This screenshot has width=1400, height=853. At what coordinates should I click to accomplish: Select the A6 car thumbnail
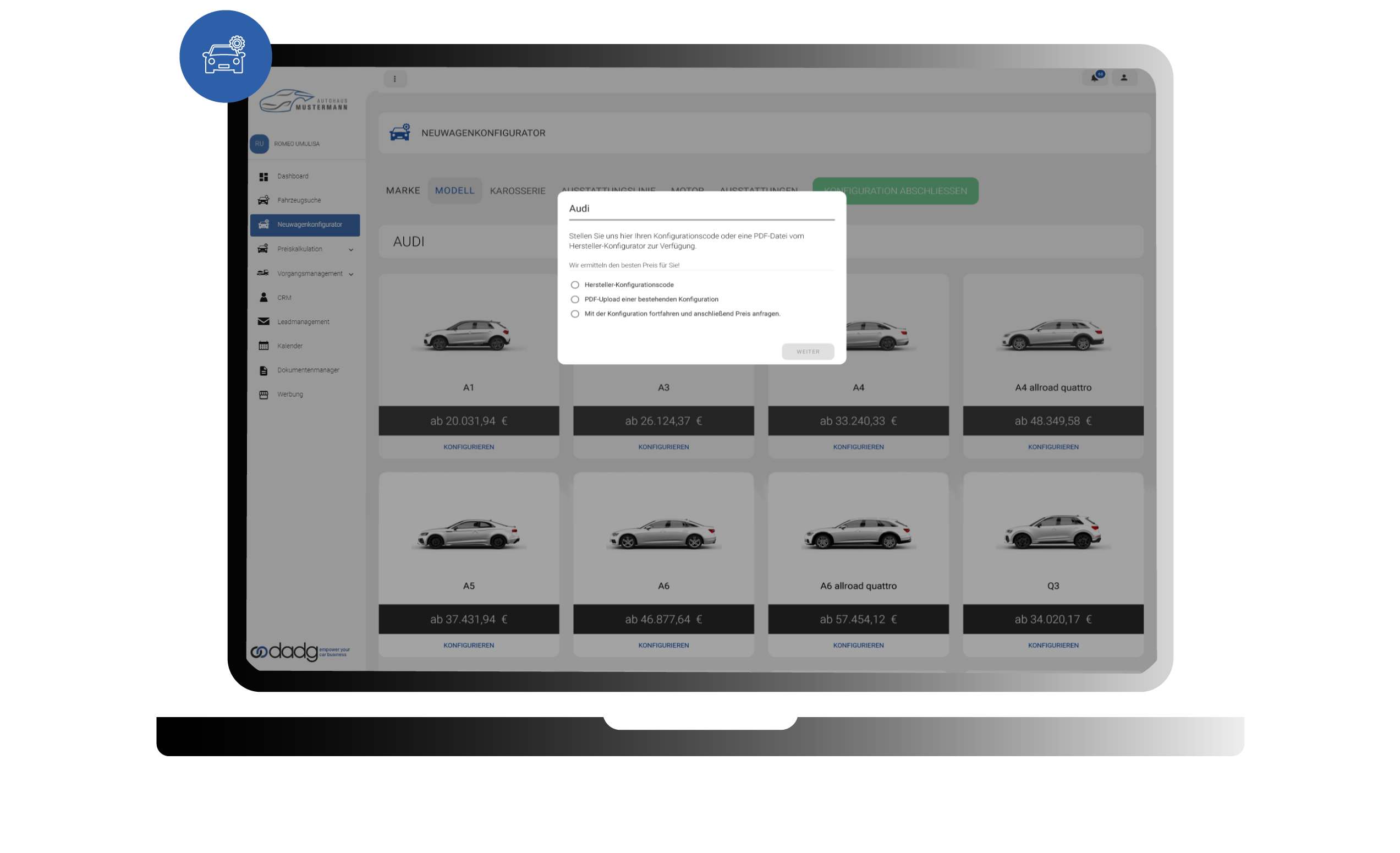[663, 534]
